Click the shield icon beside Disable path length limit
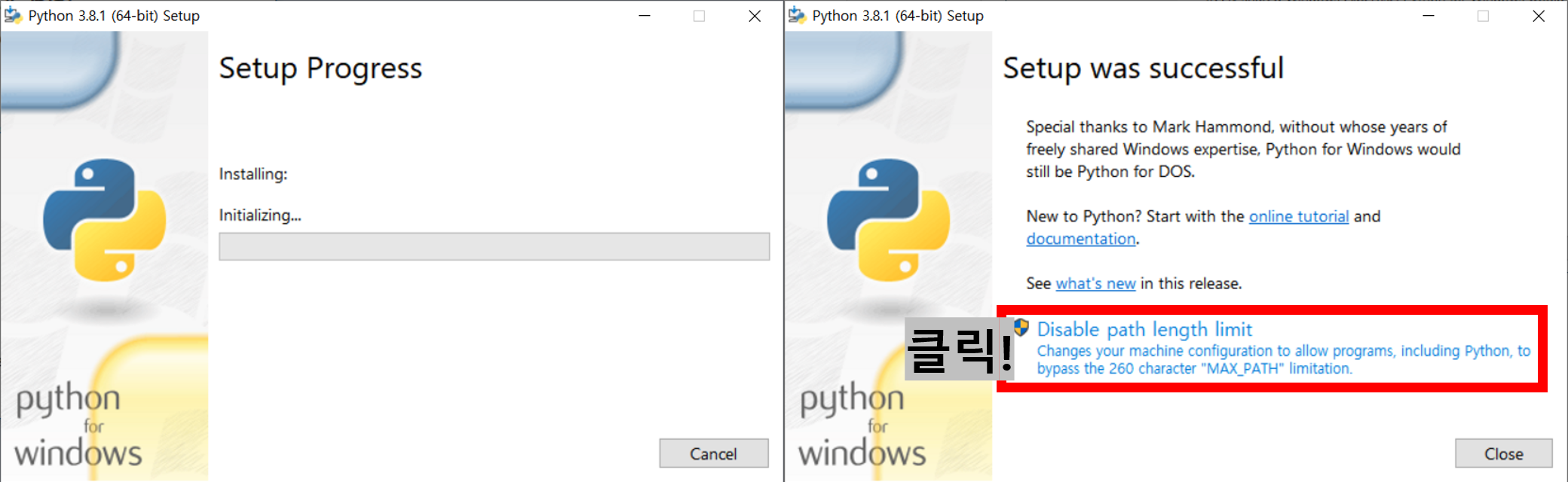The height and width of the screenshot is (482, 1568). click(x=1021, y=328)
